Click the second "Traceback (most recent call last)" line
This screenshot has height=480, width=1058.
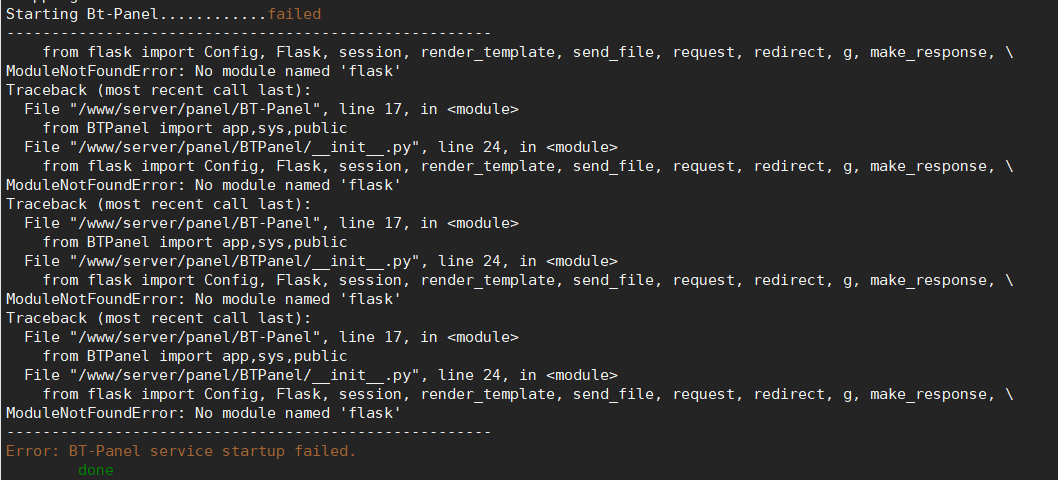pos(159,204)
